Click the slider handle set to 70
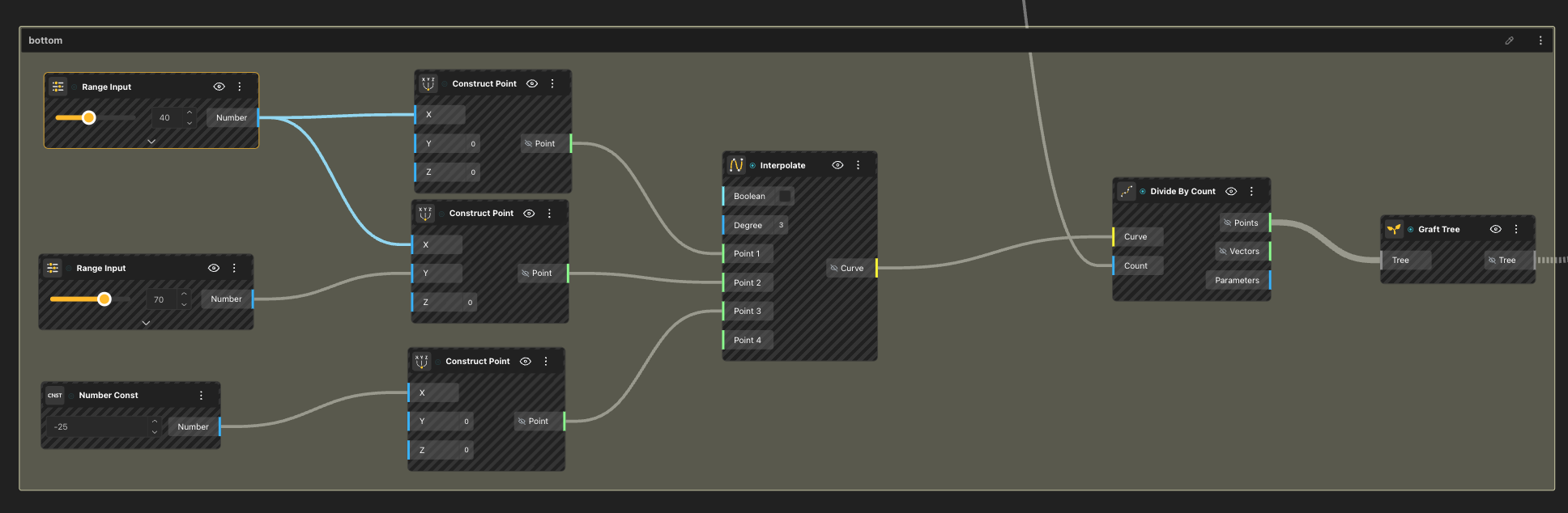This screenshot has width=1568, height=513. (104, 299)
